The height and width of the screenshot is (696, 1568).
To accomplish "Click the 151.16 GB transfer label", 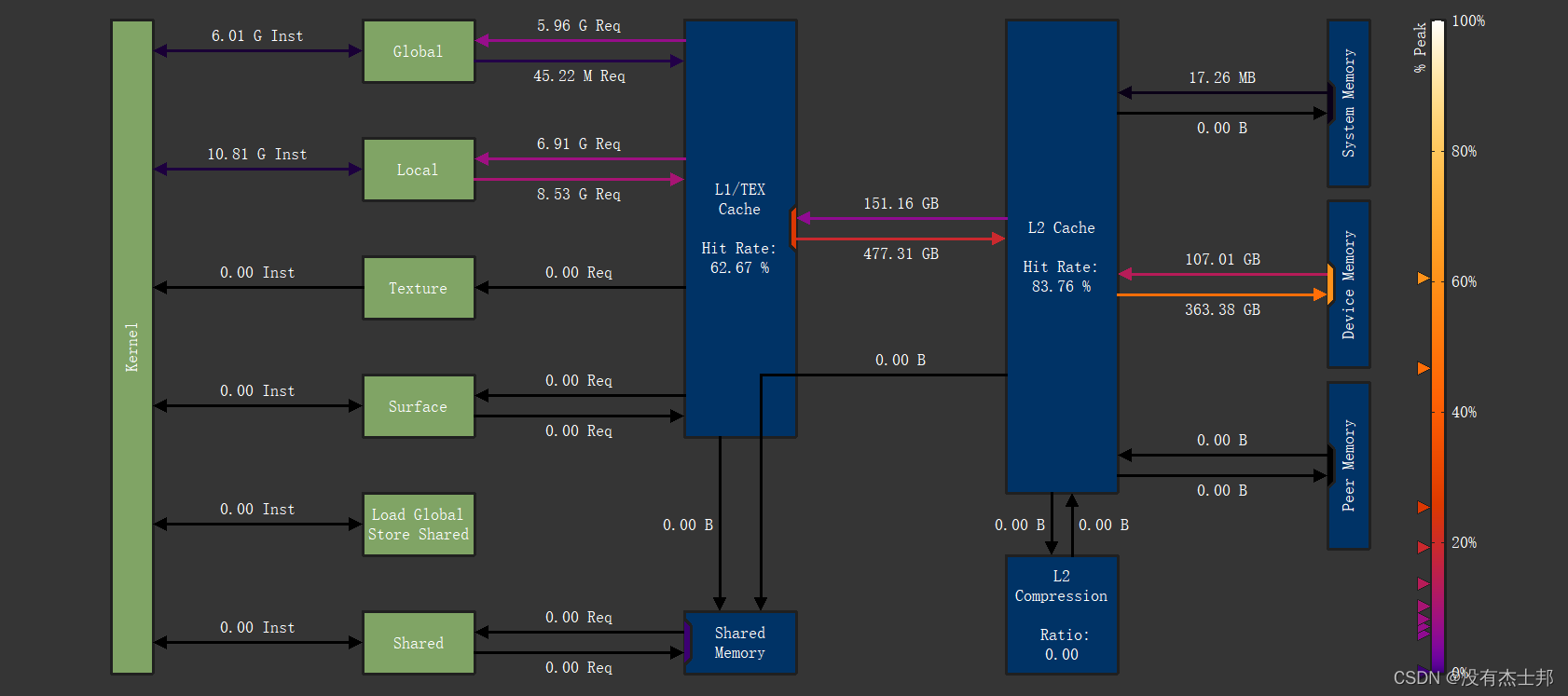I will 901,203.
